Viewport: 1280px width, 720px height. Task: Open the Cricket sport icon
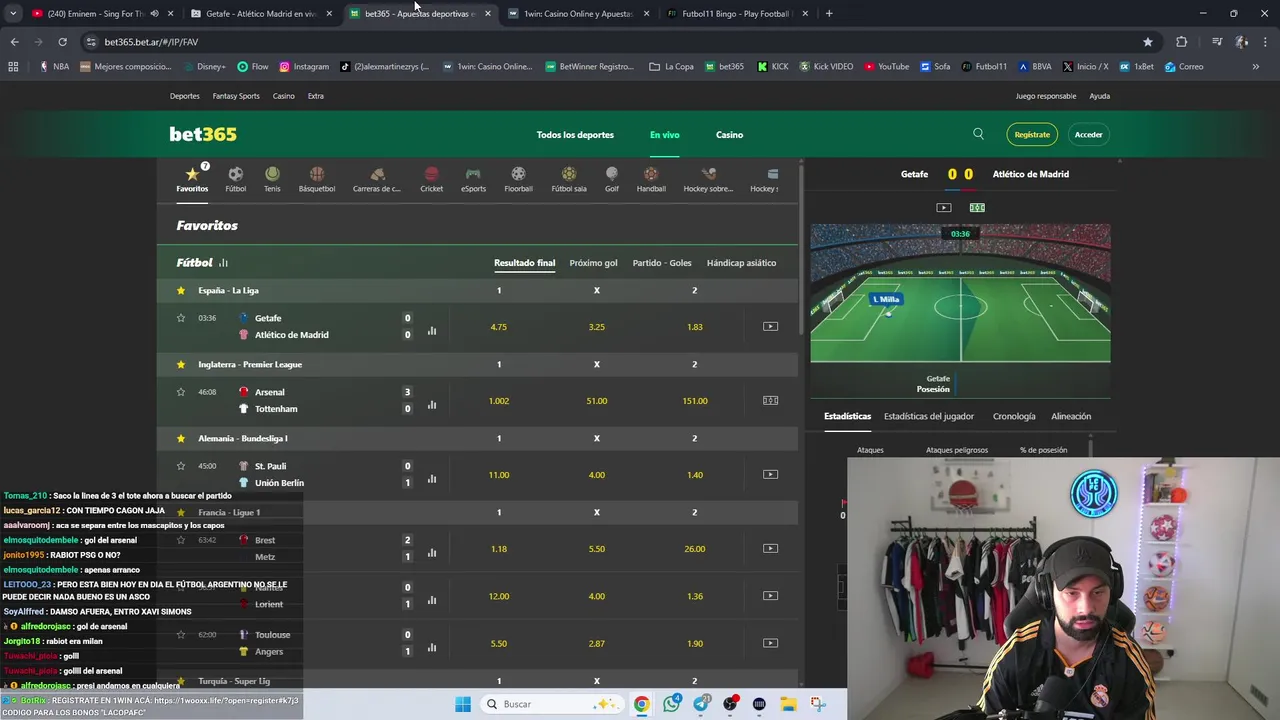tap(431, 179)
